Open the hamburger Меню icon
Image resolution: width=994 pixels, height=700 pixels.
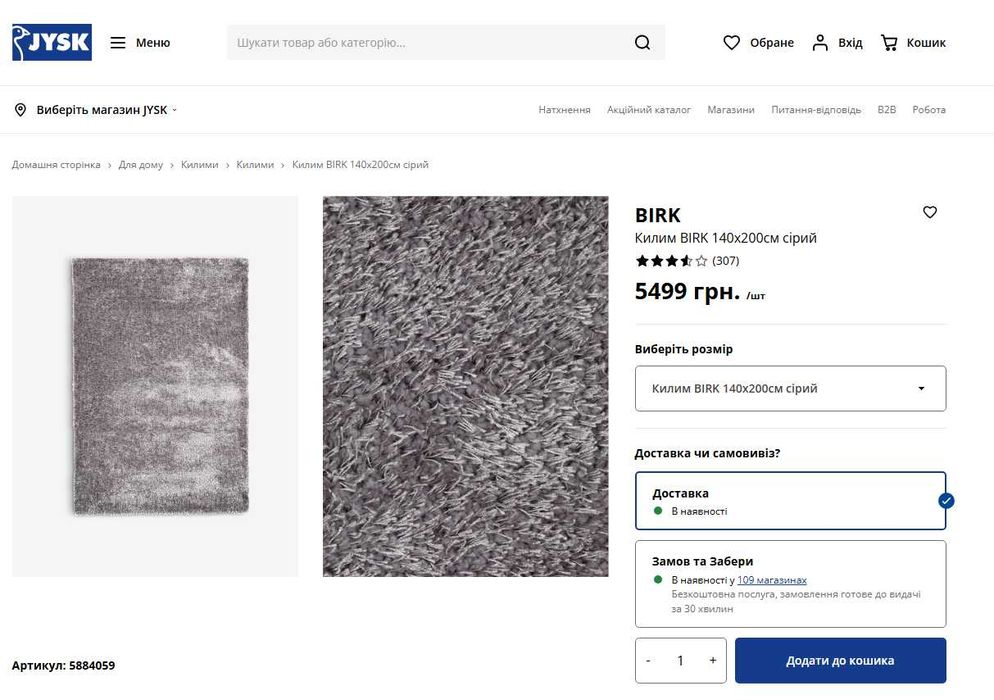click(118, 42)
